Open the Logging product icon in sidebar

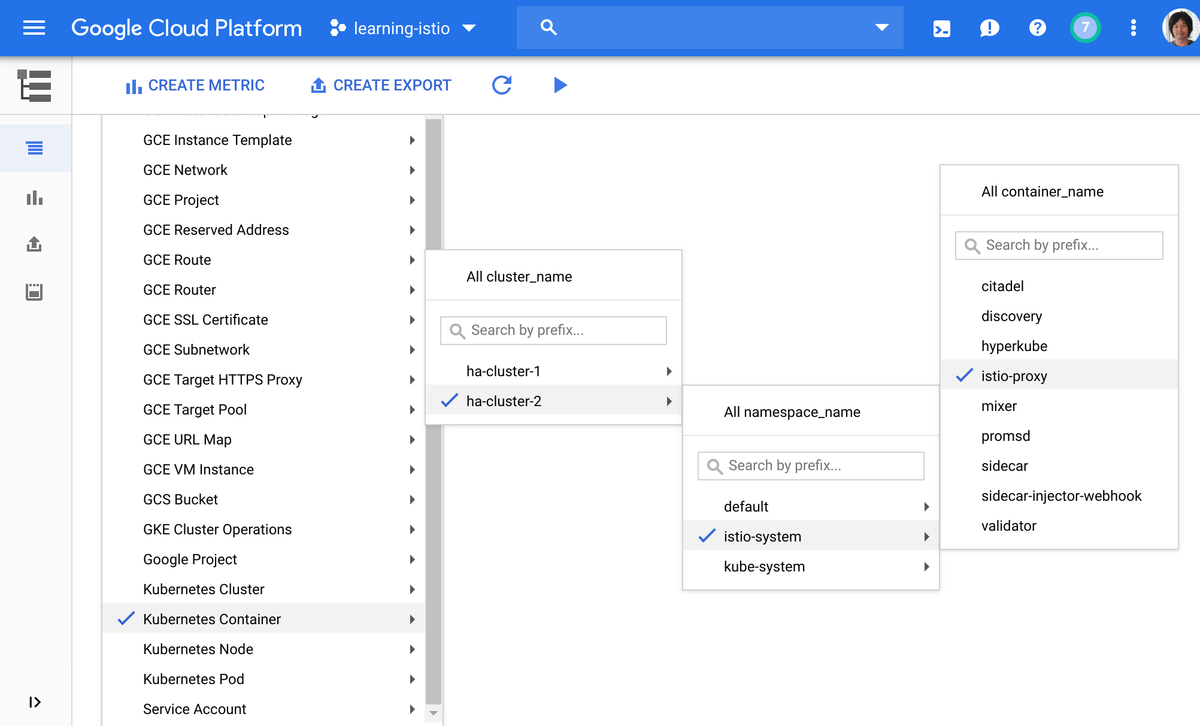[x=35, y=86]
